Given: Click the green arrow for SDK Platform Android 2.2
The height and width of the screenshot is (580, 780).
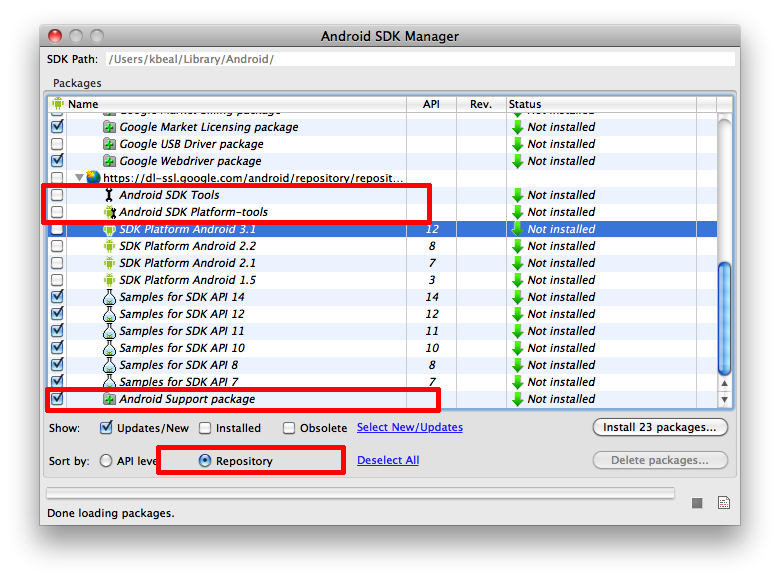Looking at the screenshot, I should pyautogui.click(x=517, y=246).
